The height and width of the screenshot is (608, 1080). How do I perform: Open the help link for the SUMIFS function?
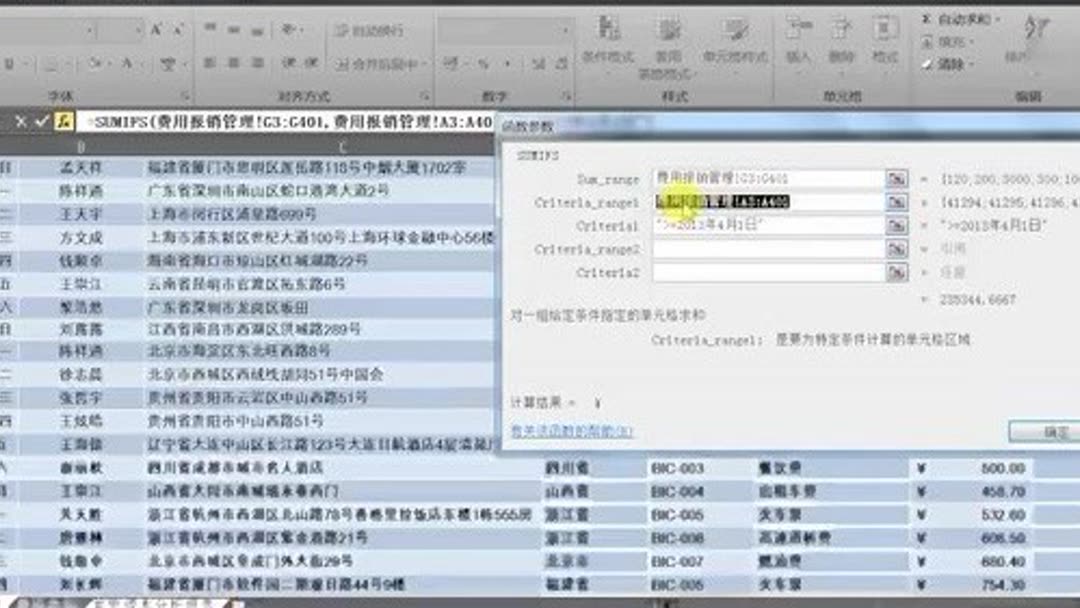click(x=575, y=432)
